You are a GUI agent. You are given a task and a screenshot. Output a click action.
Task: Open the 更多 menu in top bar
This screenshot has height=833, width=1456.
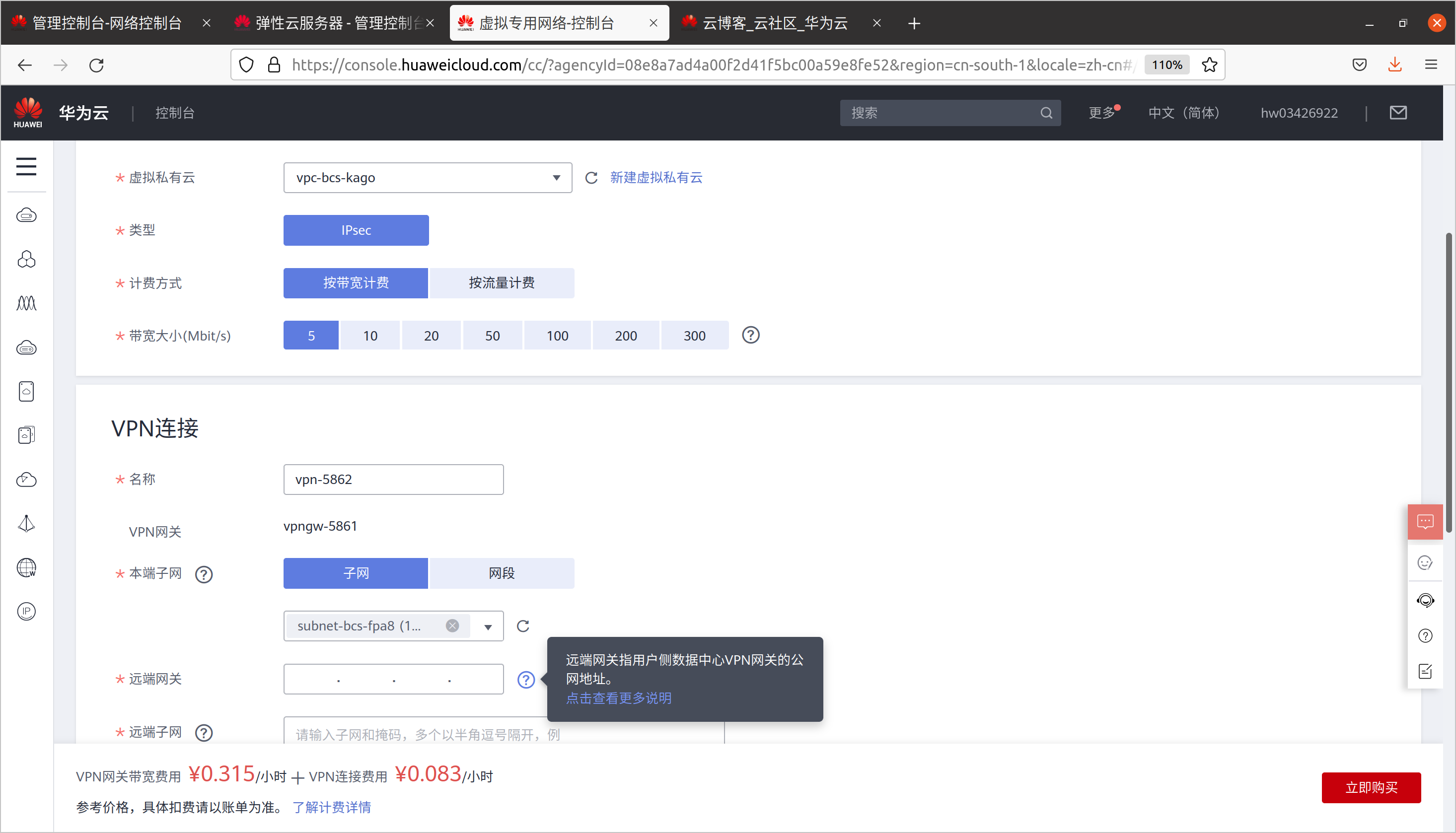(x=1101, y=113)
